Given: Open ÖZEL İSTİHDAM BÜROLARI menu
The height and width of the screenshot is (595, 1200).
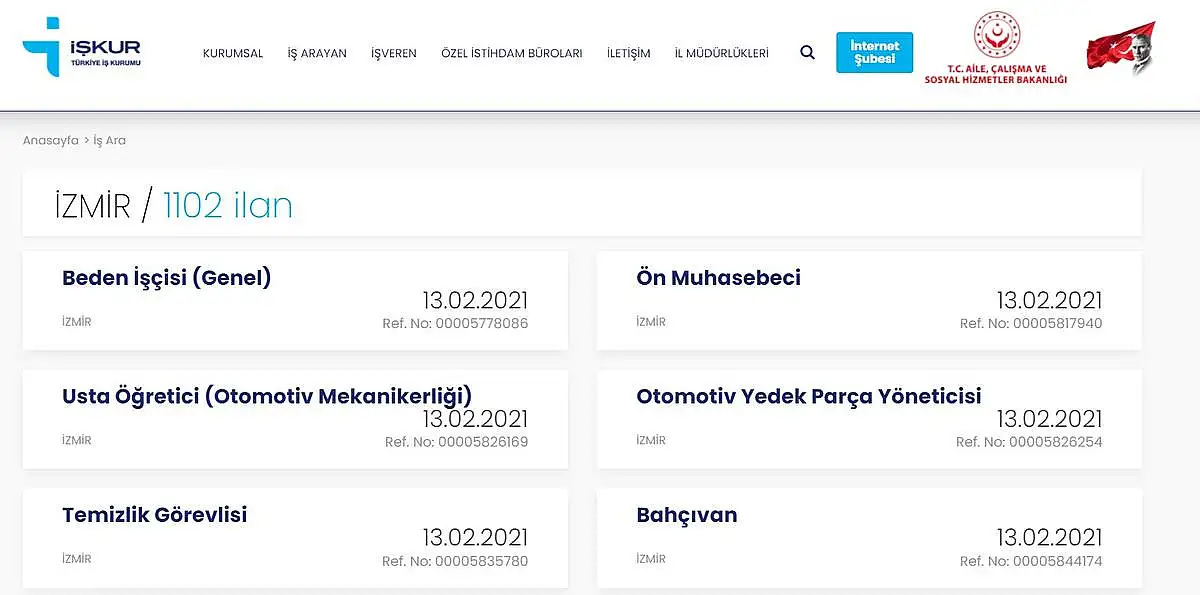Looking at the screenshot, I should tap(512, 54).
